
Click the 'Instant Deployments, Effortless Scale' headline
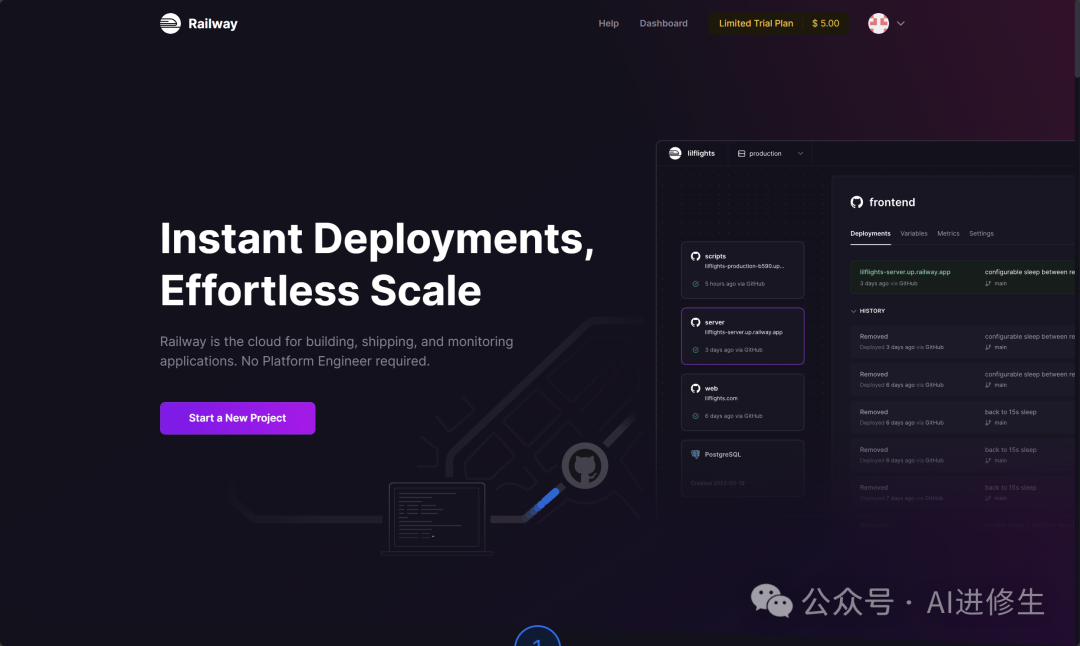(377, 264)
